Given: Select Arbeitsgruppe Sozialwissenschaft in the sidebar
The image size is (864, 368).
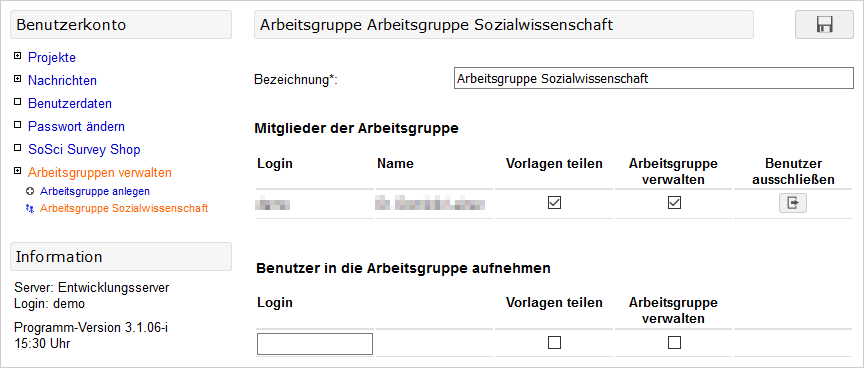Looking at the screenshot, I should point(124,208).
